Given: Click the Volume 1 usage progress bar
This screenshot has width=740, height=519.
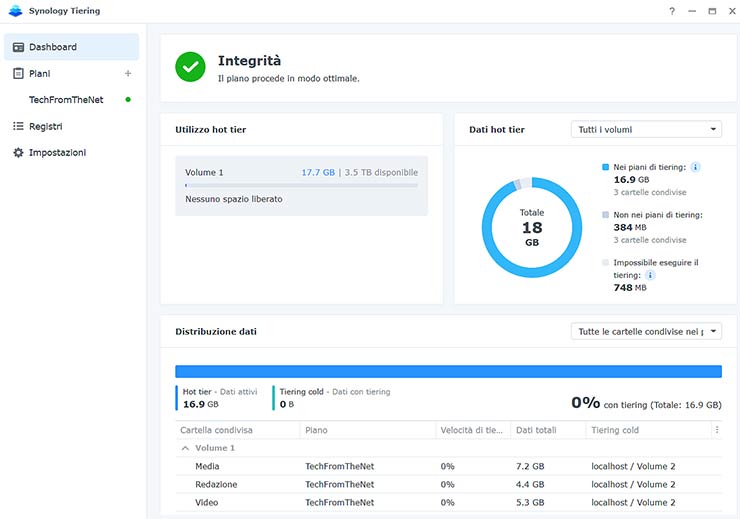Looking at the screenshot, I should pyautogui.click(x=301, y=185).
